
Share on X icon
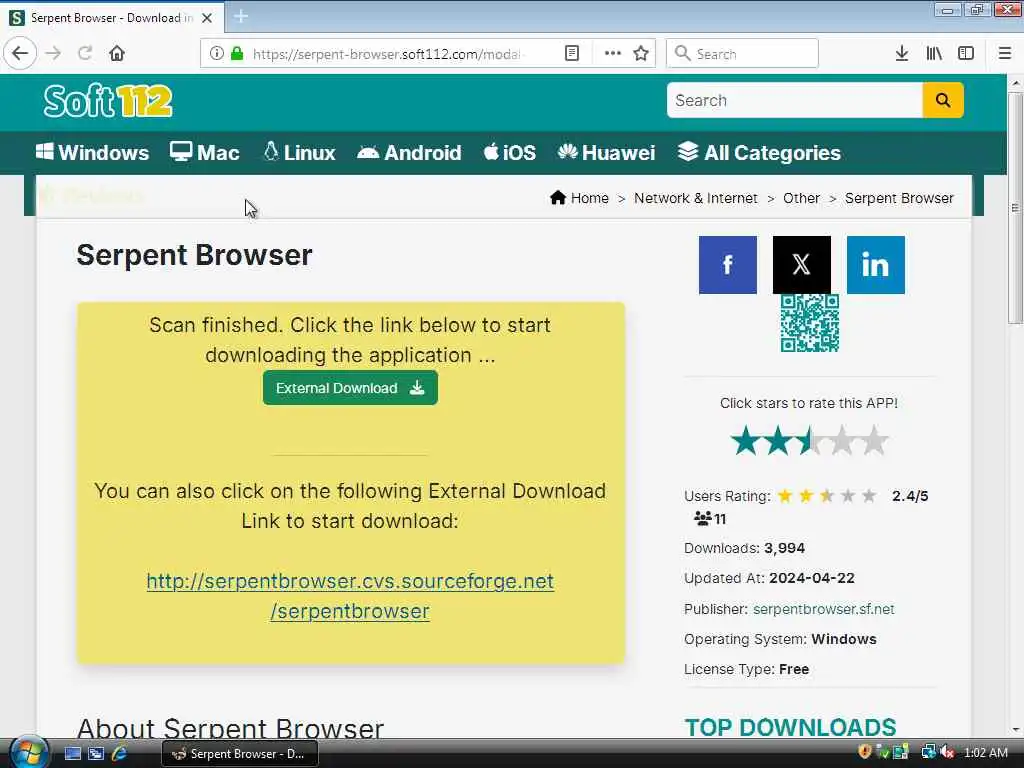pyautogui.click(x=801, y=264)
